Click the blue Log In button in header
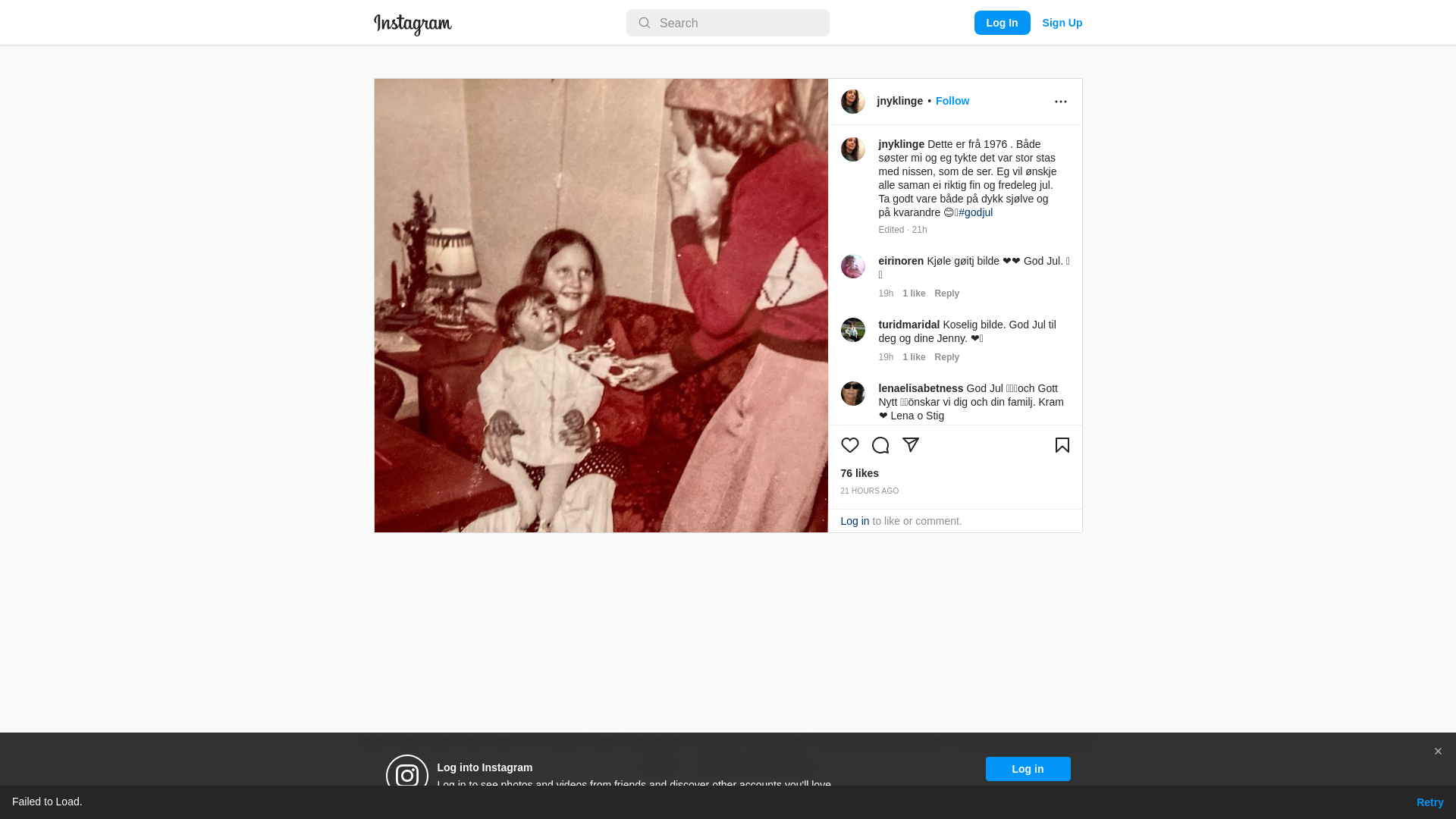 (1002, 23)
